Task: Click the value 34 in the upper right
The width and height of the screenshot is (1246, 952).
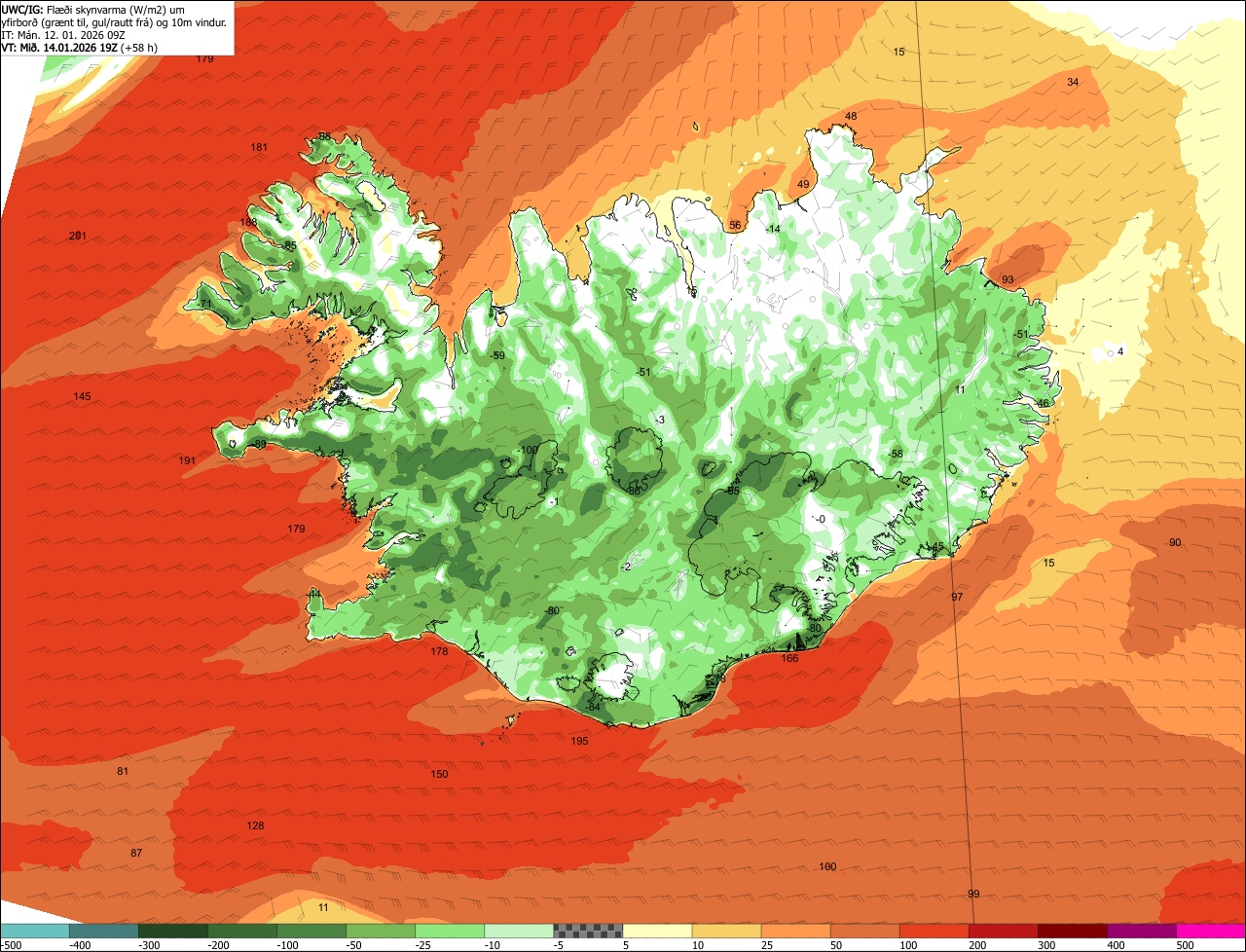Action: pos(1073,82)
